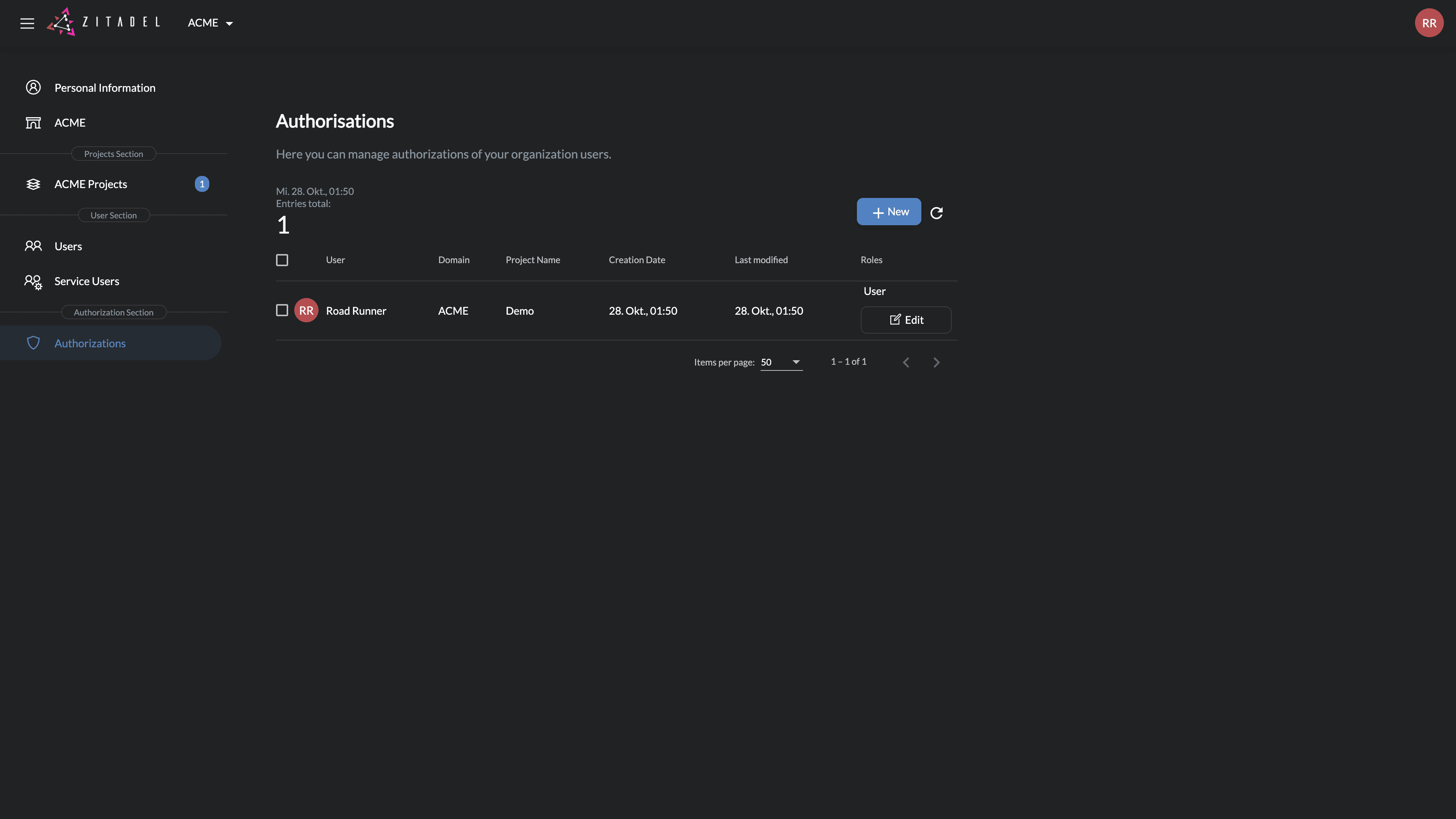Image resolution: width=1456 pixels, height=819 pixels.
Task: Refresh the authorisations list
Action: click(x=937, y=212)
